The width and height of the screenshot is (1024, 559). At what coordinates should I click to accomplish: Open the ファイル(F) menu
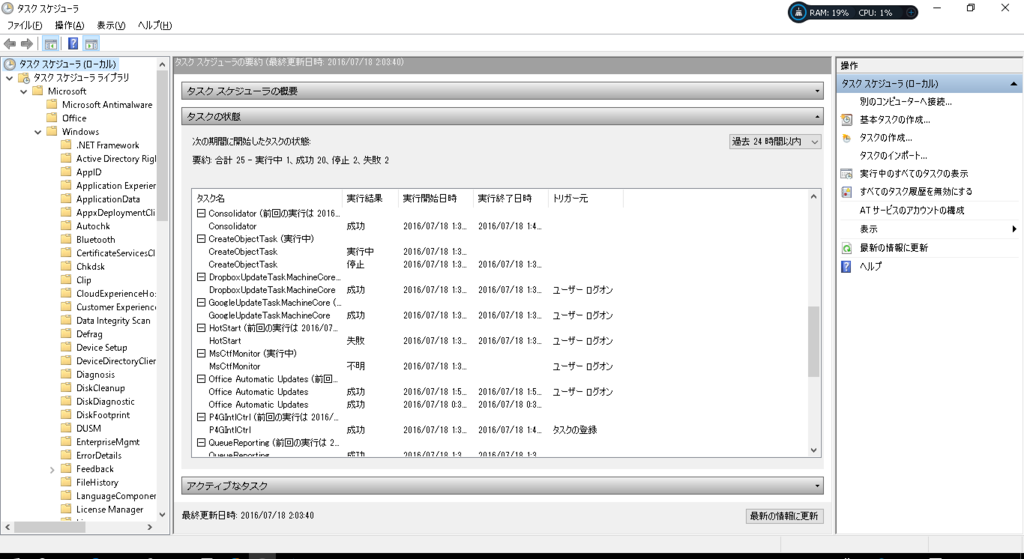point(25,25)
